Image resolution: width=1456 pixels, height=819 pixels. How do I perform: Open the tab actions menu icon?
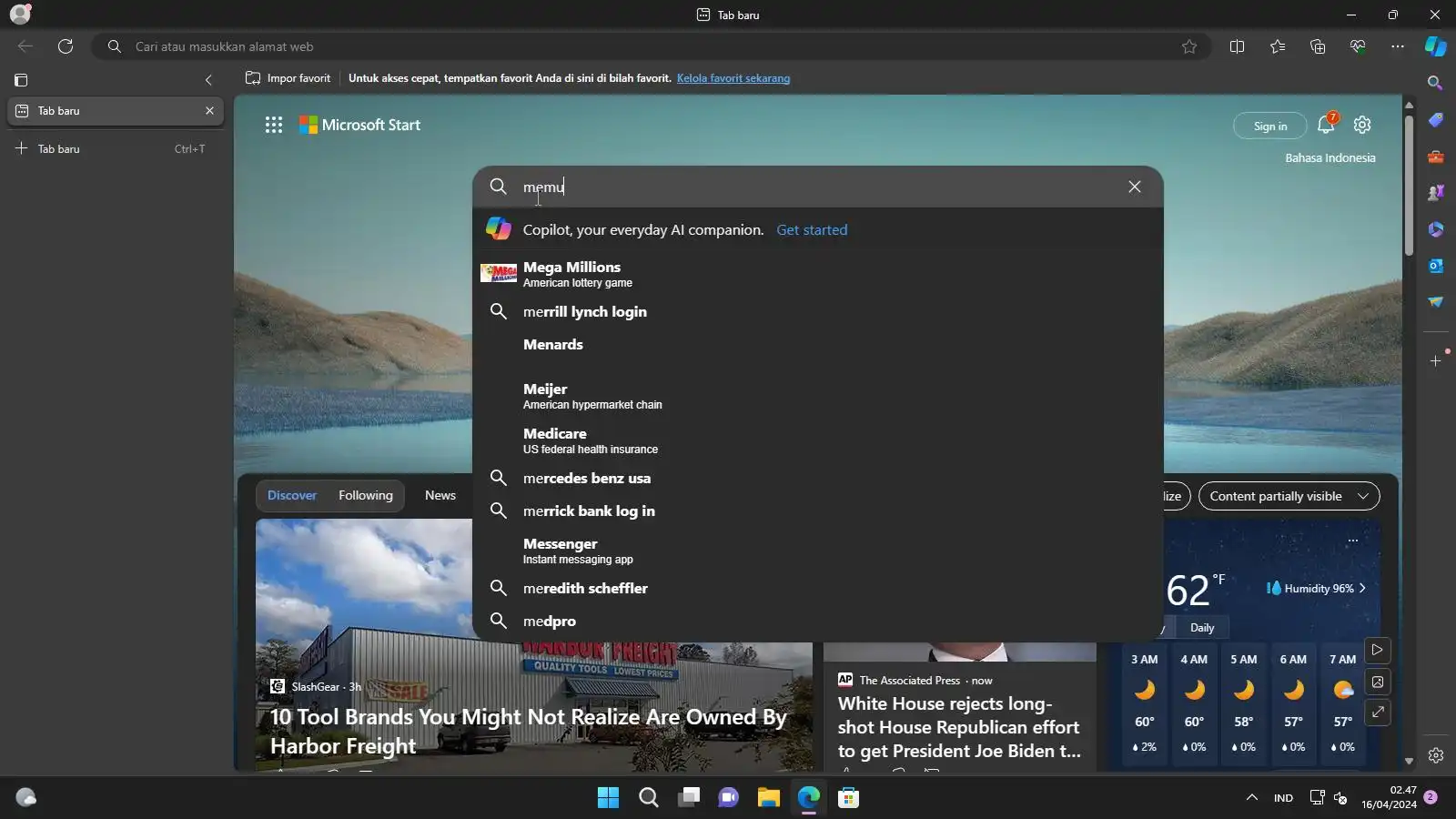22,80
